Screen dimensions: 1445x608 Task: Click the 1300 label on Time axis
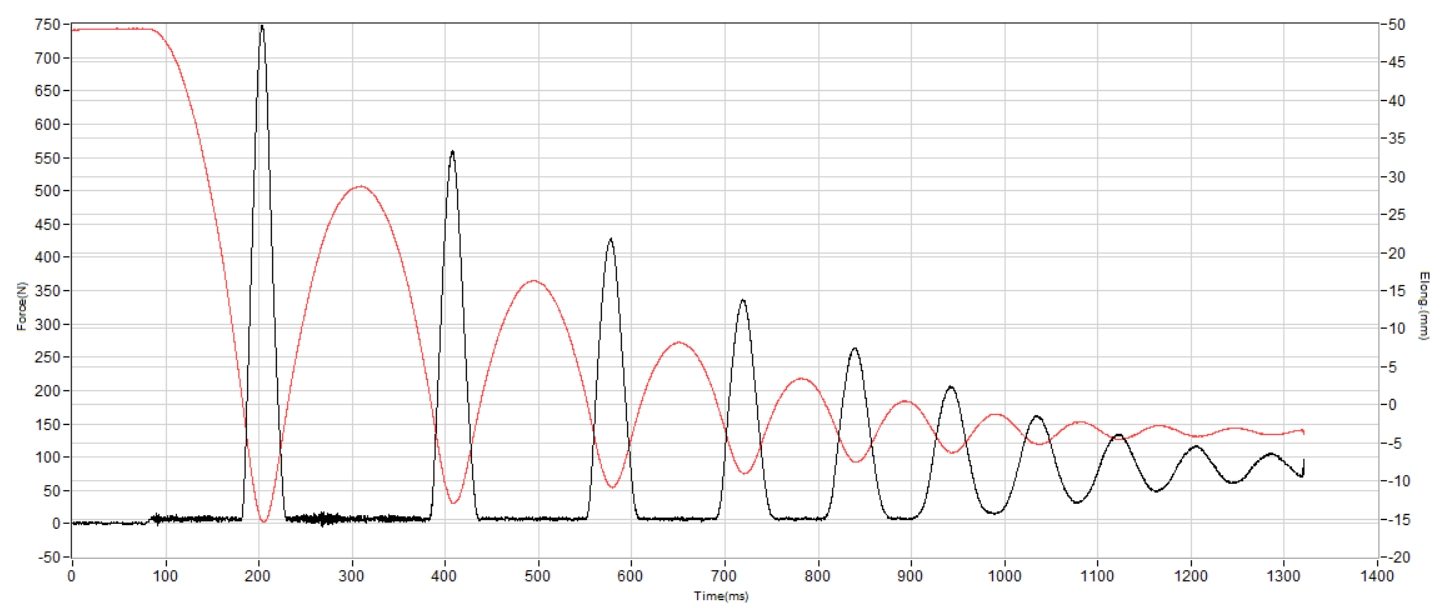click(x=1284, y=578)
